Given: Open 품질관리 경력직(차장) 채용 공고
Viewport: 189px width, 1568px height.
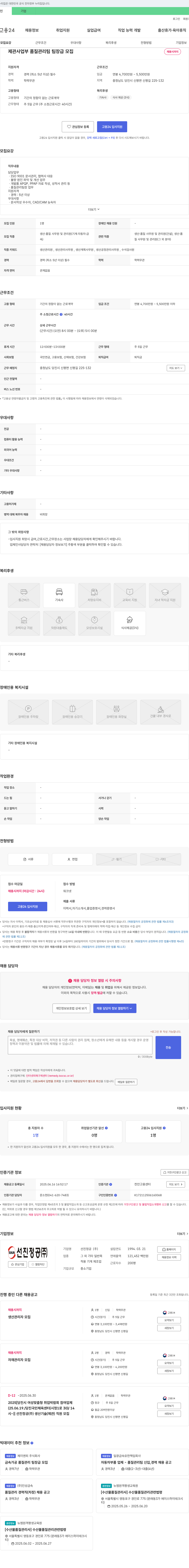Looking at the screenshot, I should [27, 1492].
